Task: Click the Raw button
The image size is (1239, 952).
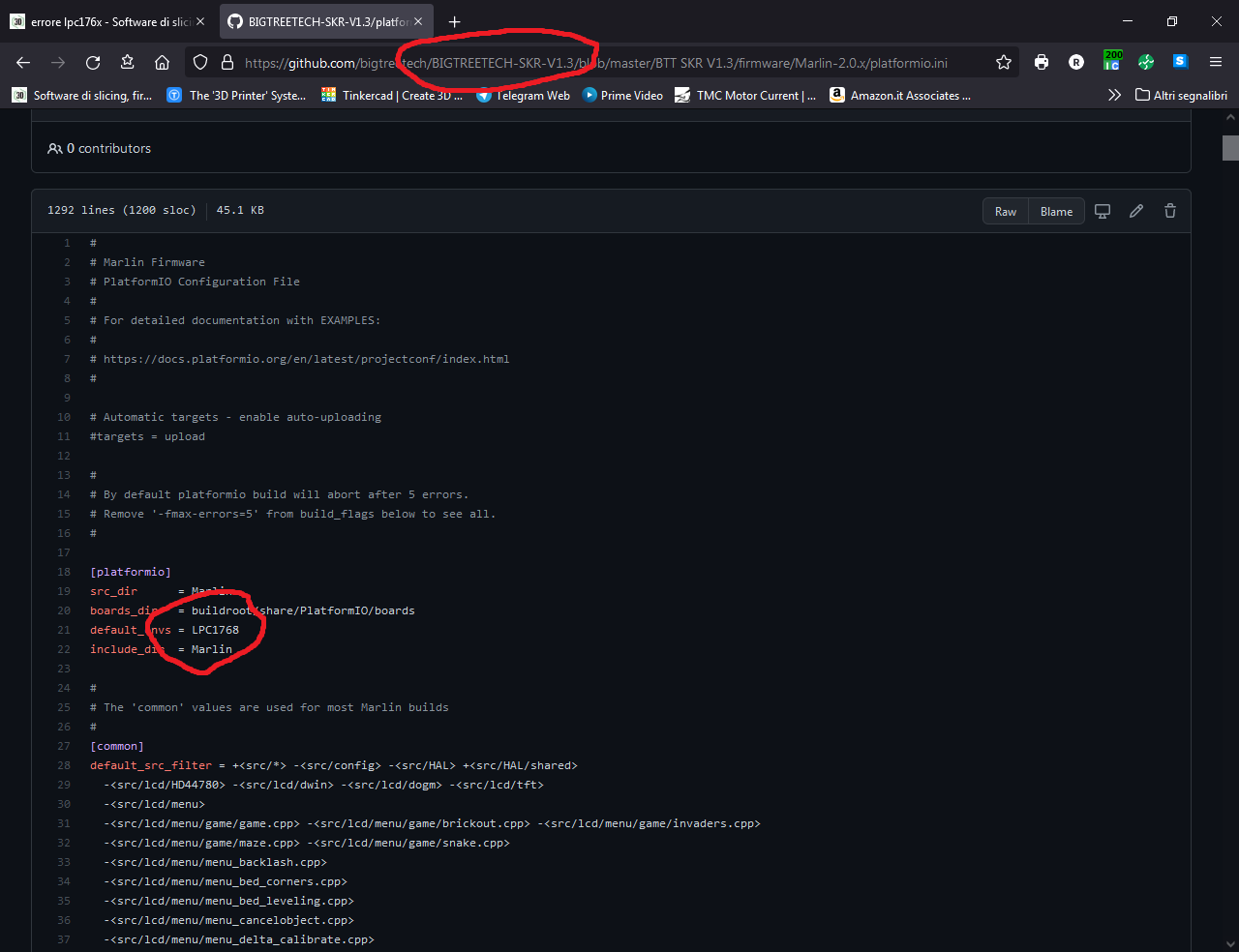Action: 1006,211
